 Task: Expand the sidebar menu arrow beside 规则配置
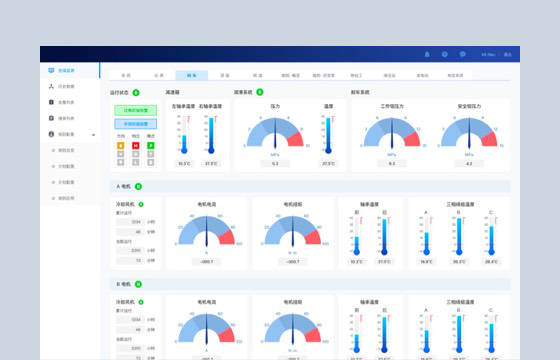(x=93, y=135)
